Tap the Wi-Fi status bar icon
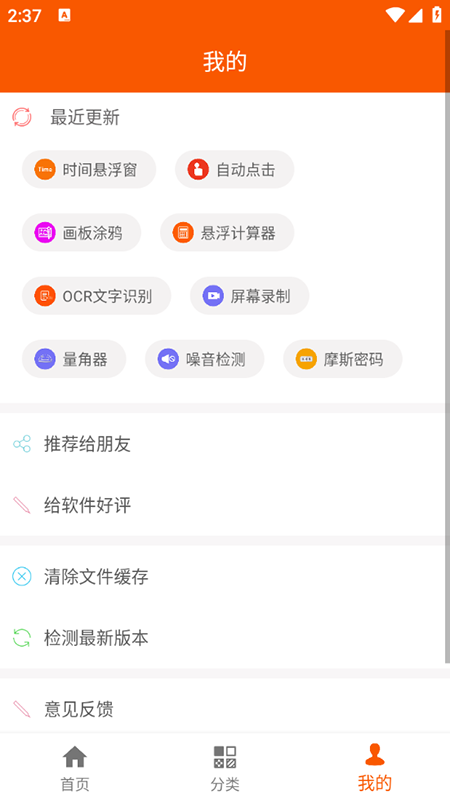Viewport: 450px width, 801px height. pyautogui.click(x=394, y=15)
